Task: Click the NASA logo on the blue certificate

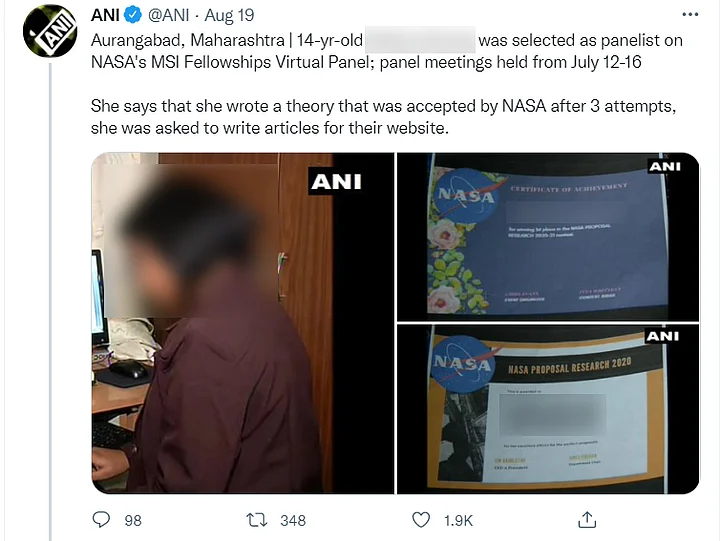Action: point(465,195)
